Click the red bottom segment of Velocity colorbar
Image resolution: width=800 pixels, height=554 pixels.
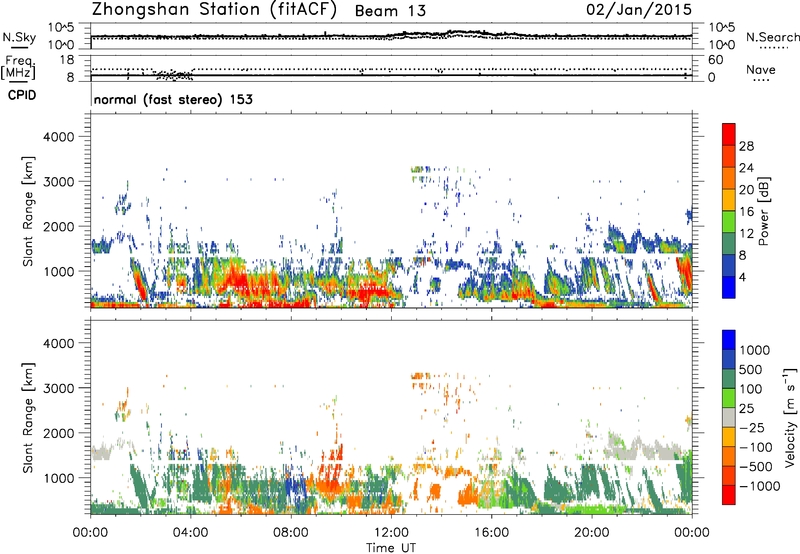click(729, 495)
